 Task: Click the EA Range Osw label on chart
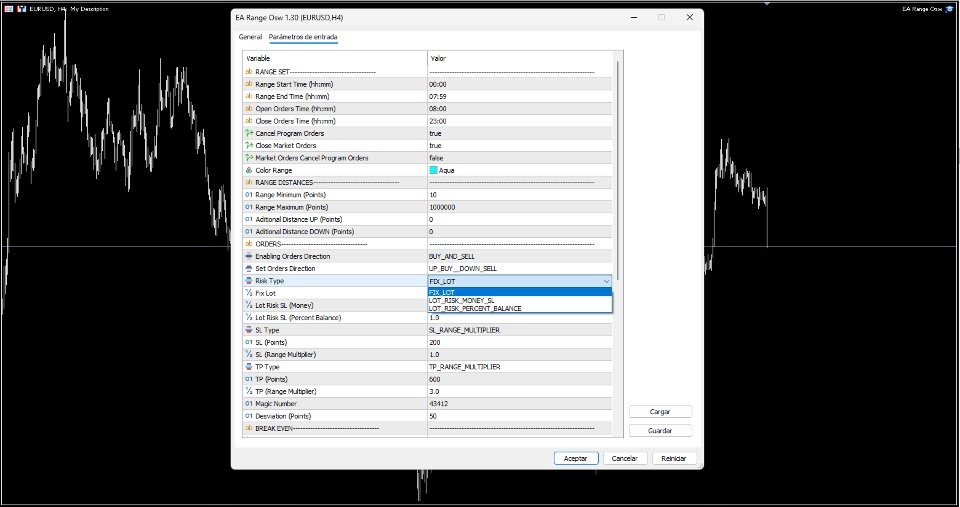922,9
